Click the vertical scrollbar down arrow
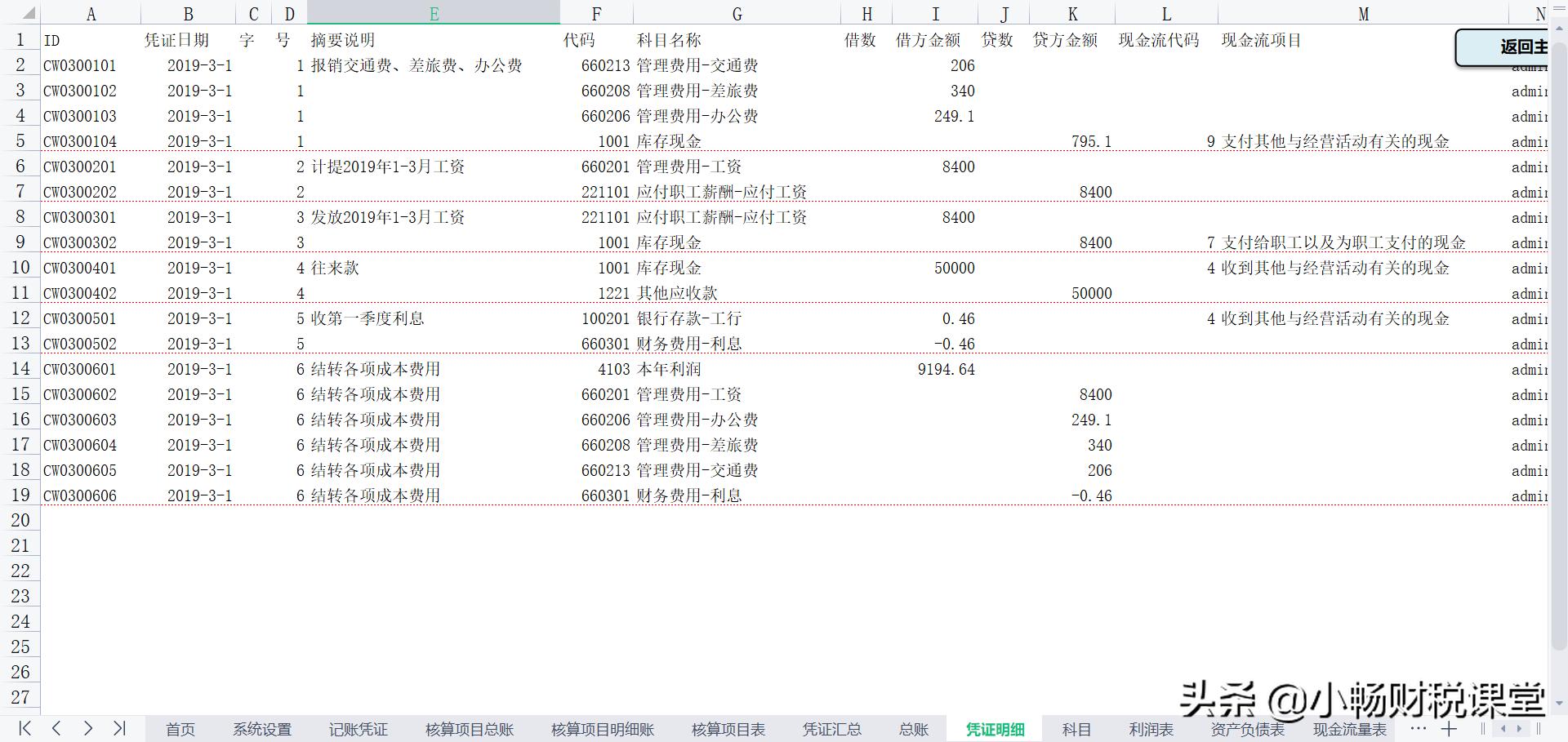 (x=1559, y=703)
